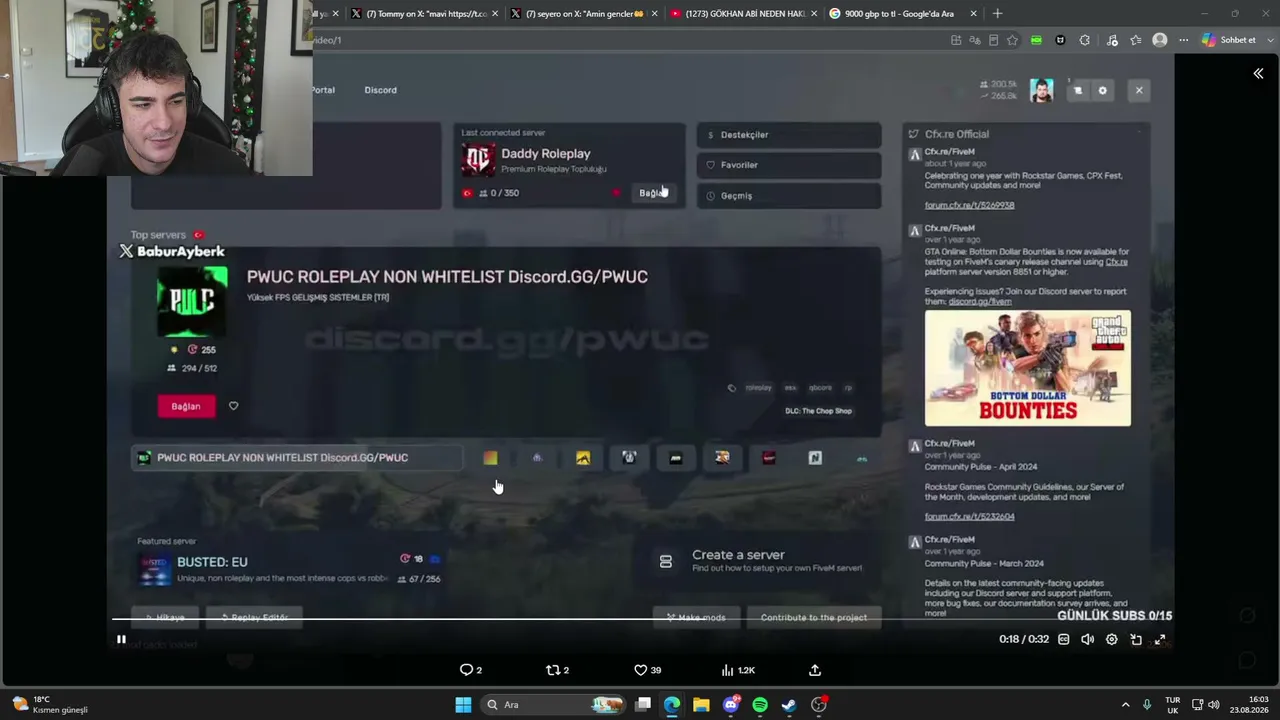Repost using the retweet icon
This screenshot has width=1280, height=720.
[x=552, y=670]
